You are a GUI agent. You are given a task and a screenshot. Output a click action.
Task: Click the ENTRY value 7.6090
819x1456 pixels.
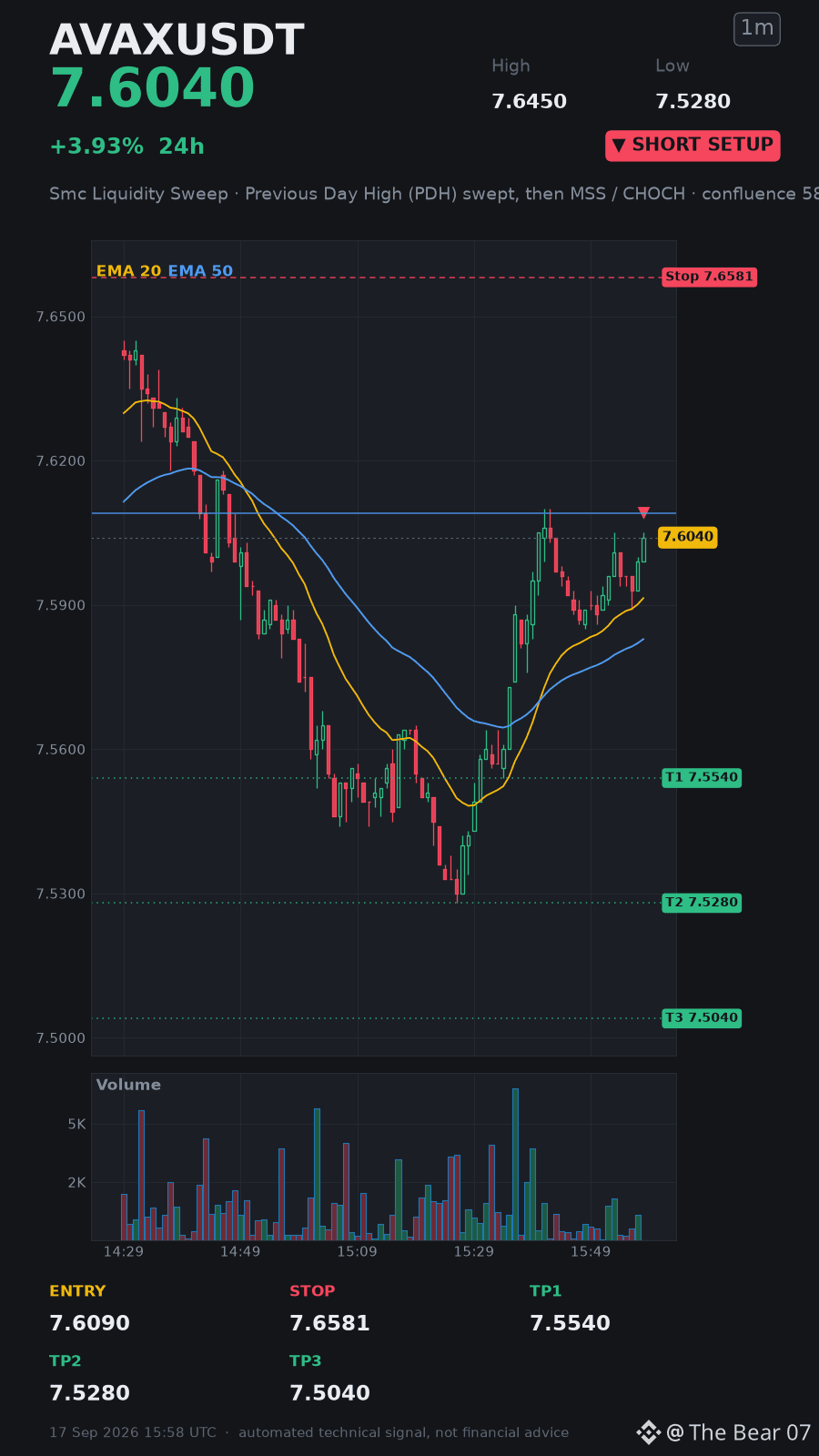pyautogui.click(x=89, y=1323)
